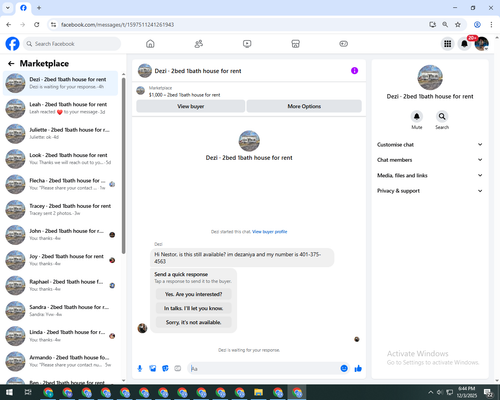The image size is (500, 400).
Task: Open the Windows Start button
Action: click(x=9, y=392)
